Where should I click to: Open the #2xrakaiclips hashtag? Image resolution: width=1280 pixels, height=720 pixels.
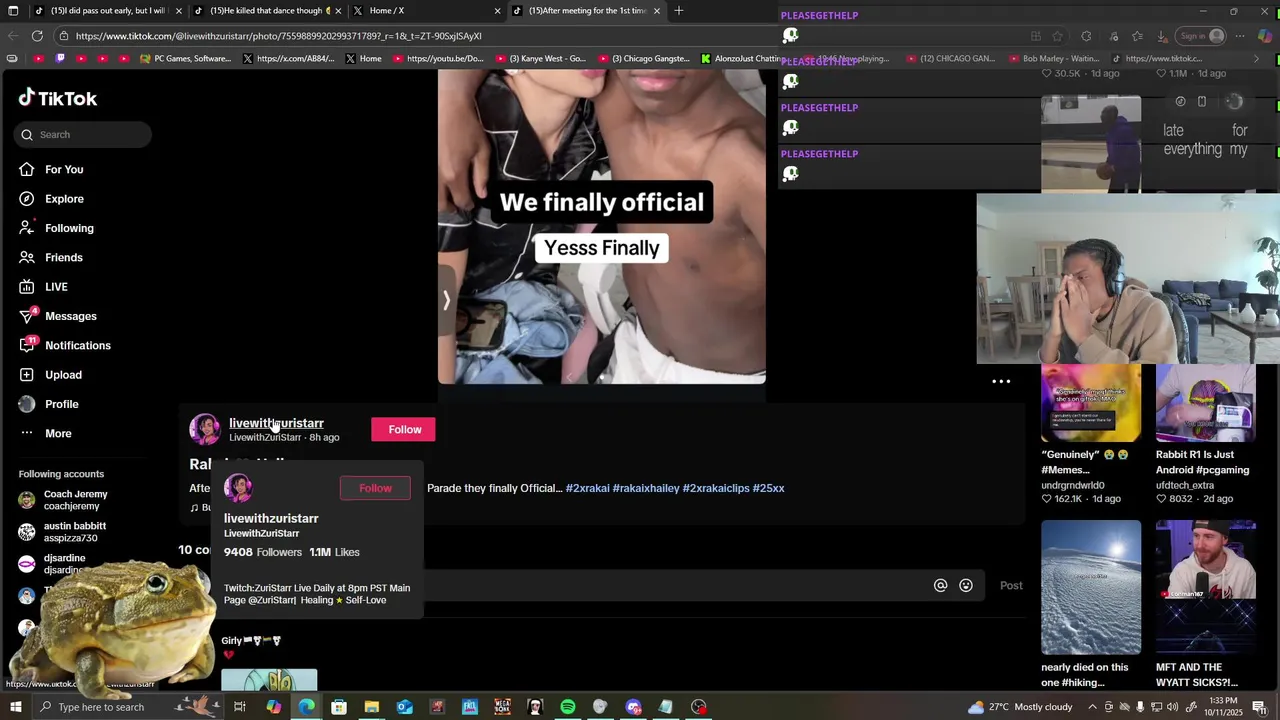tap(716, 488)
